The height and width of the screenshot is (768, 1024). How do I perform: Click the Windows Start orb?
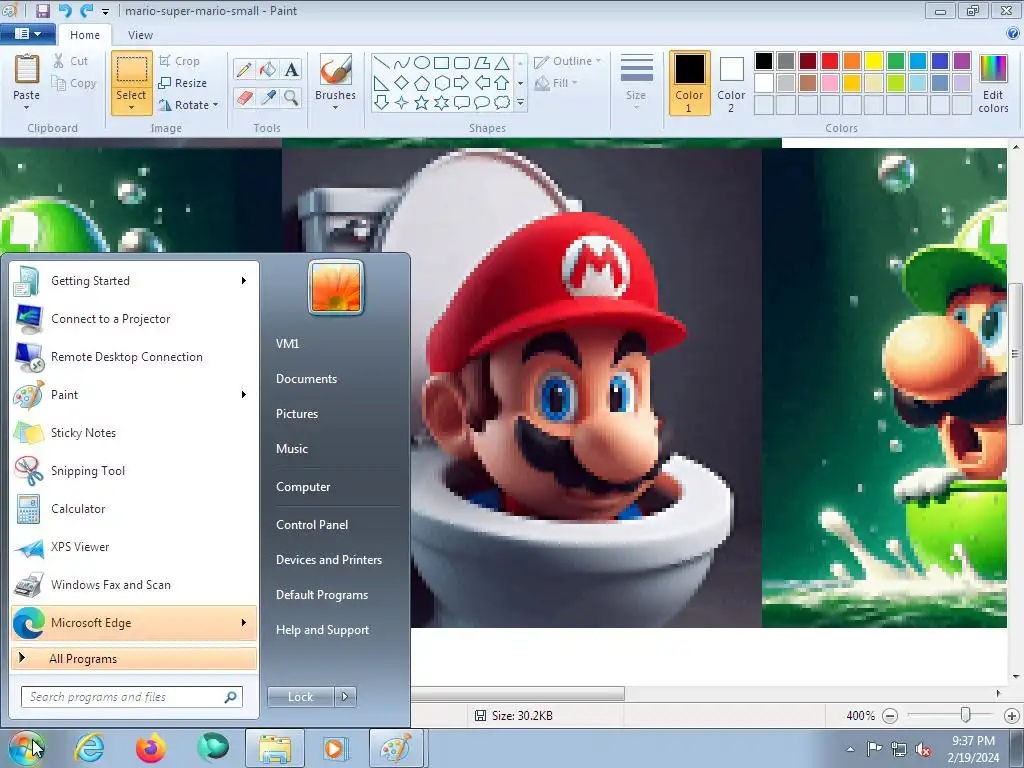27,748
